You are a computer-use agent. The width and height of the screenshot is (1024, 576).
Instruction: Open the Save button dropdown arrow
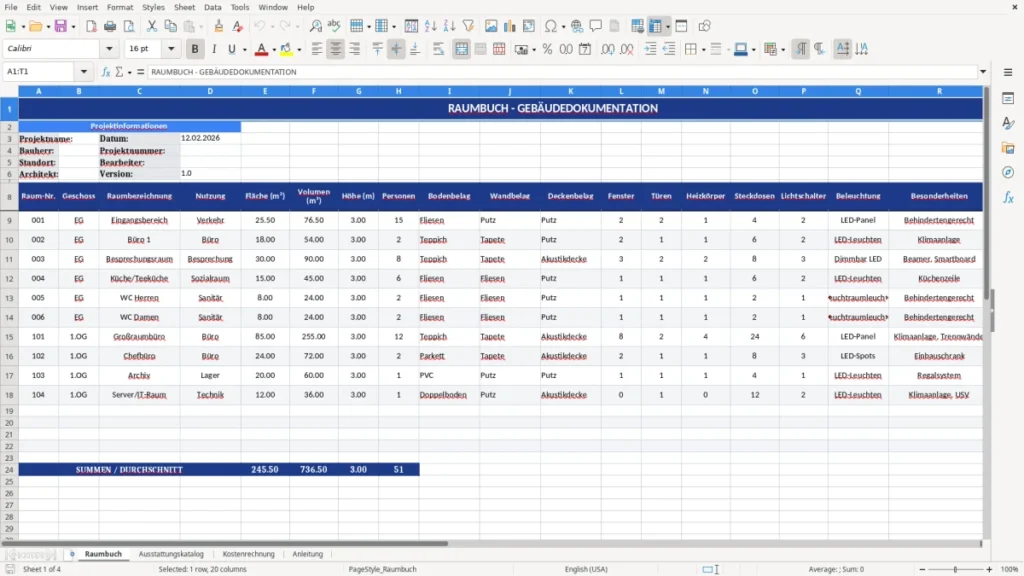click(x=73, y=27)
